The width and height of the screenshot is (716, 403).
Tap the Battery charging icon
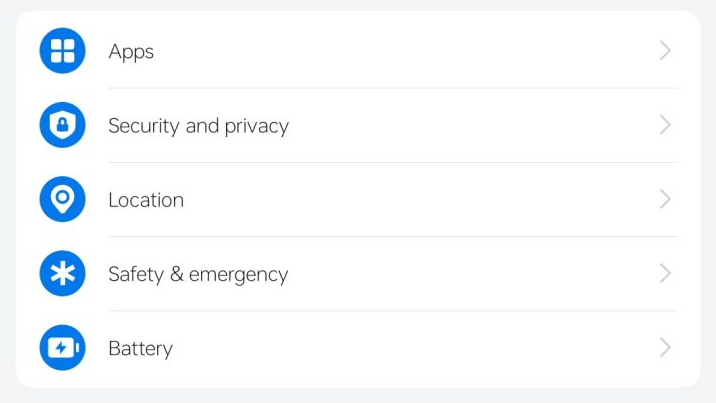point(62,348)
